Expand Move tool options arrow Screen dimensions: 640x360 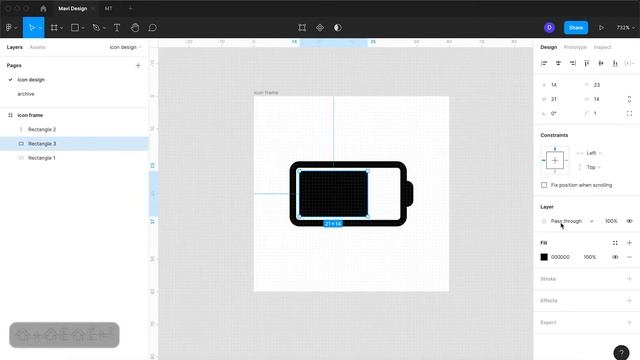point(40,28)
